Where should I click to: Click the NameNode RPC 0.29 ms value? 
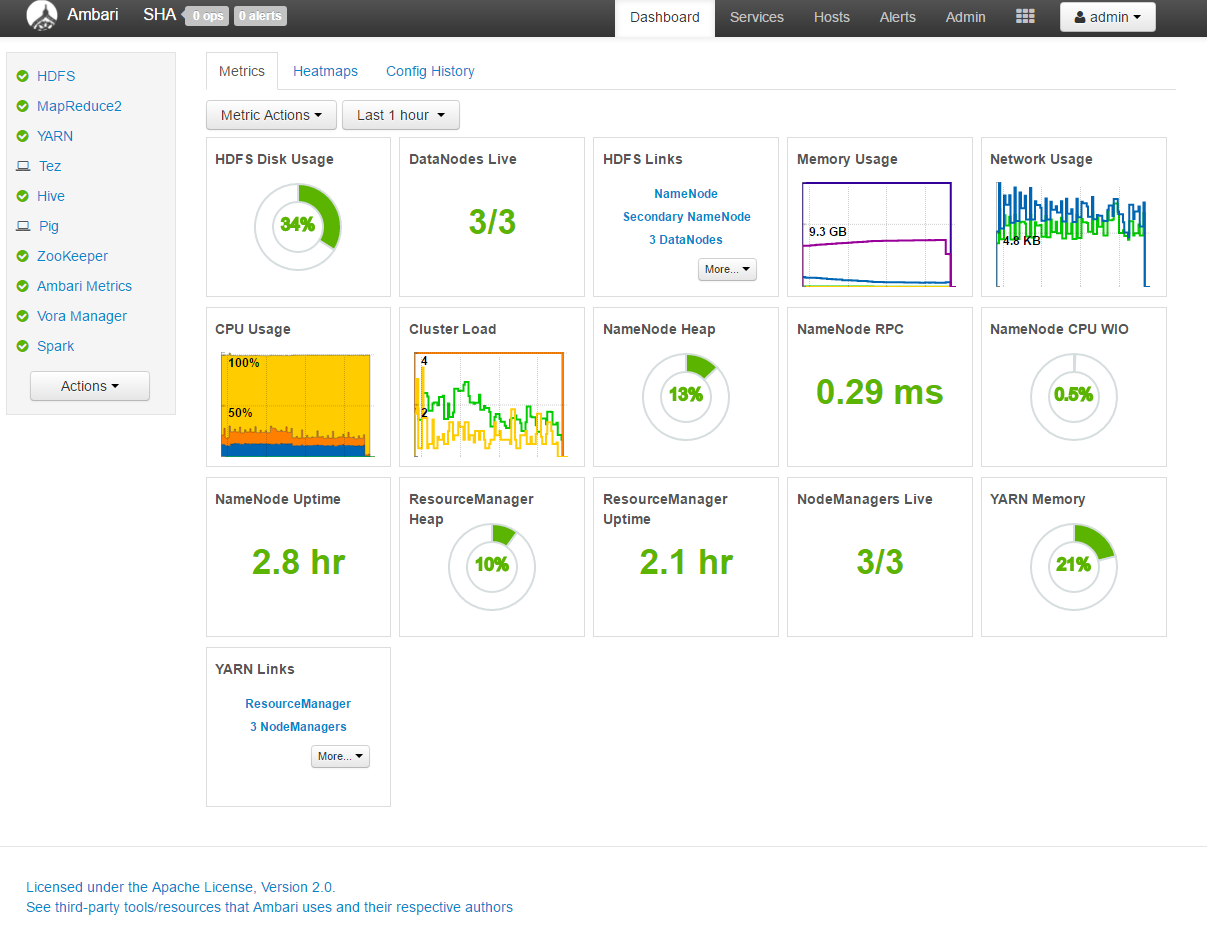(880, 392)
